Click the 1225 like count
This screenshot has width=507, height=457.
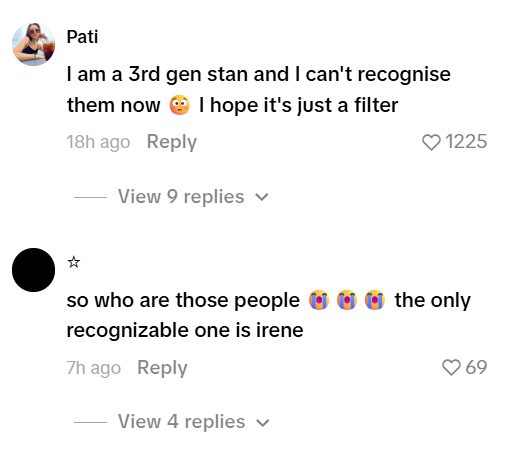pyautogui.click(x=466, y=142)
